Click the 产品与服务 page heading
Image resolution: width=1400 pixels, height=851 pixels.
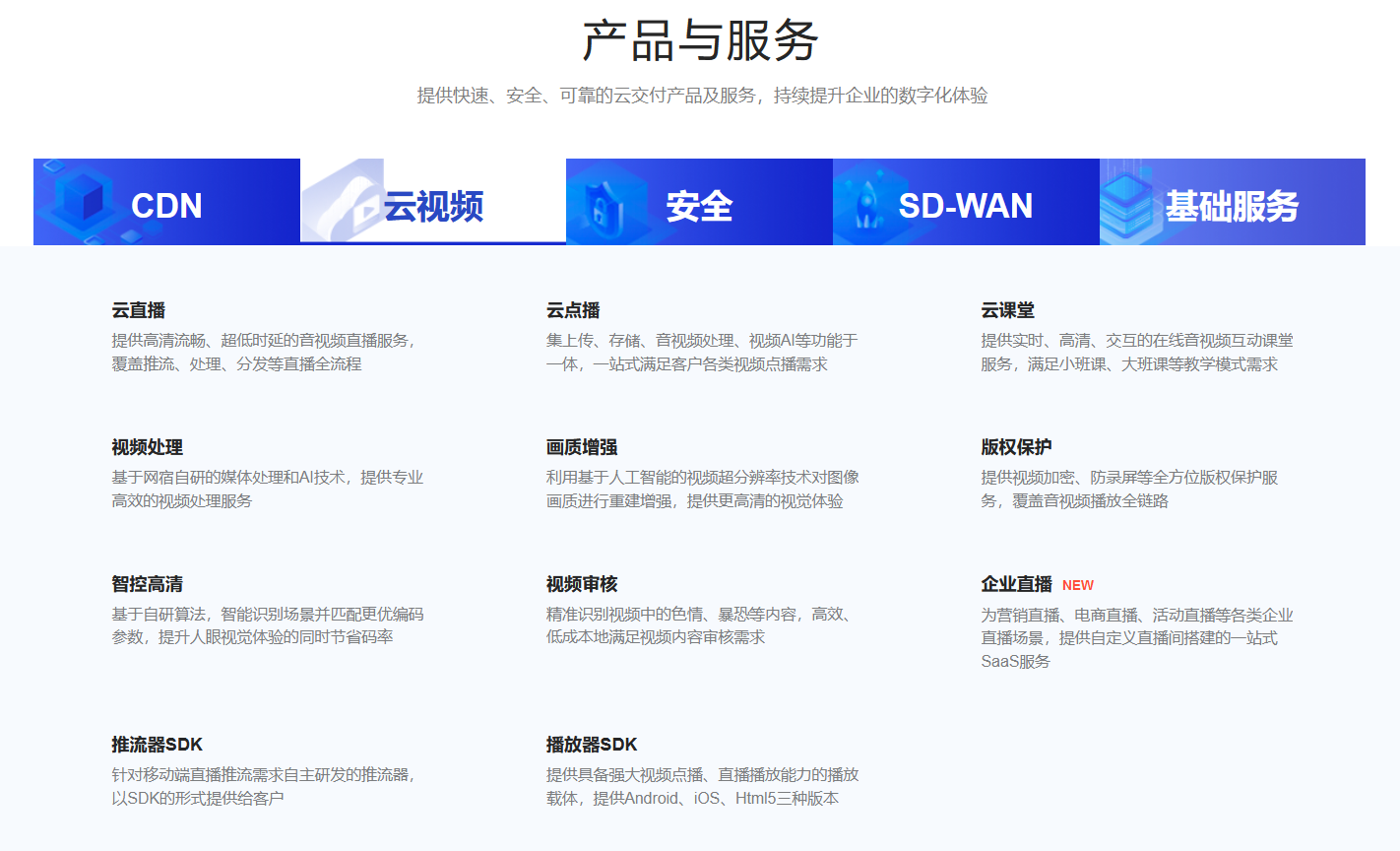tap(700, 41)
